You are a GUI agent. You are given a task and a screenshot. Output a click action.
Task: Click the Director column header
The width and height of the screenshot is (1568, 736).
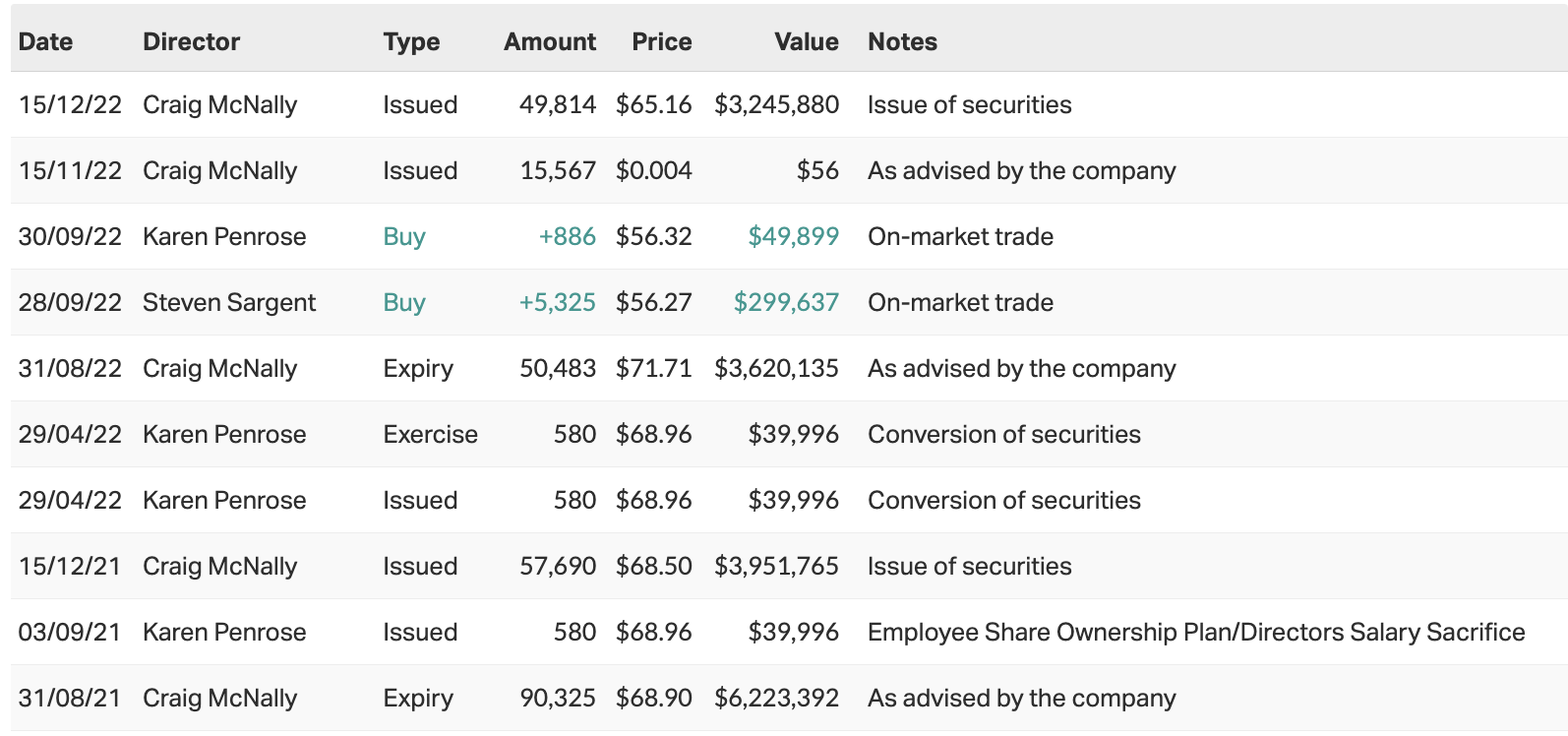(x=191, y=41)
